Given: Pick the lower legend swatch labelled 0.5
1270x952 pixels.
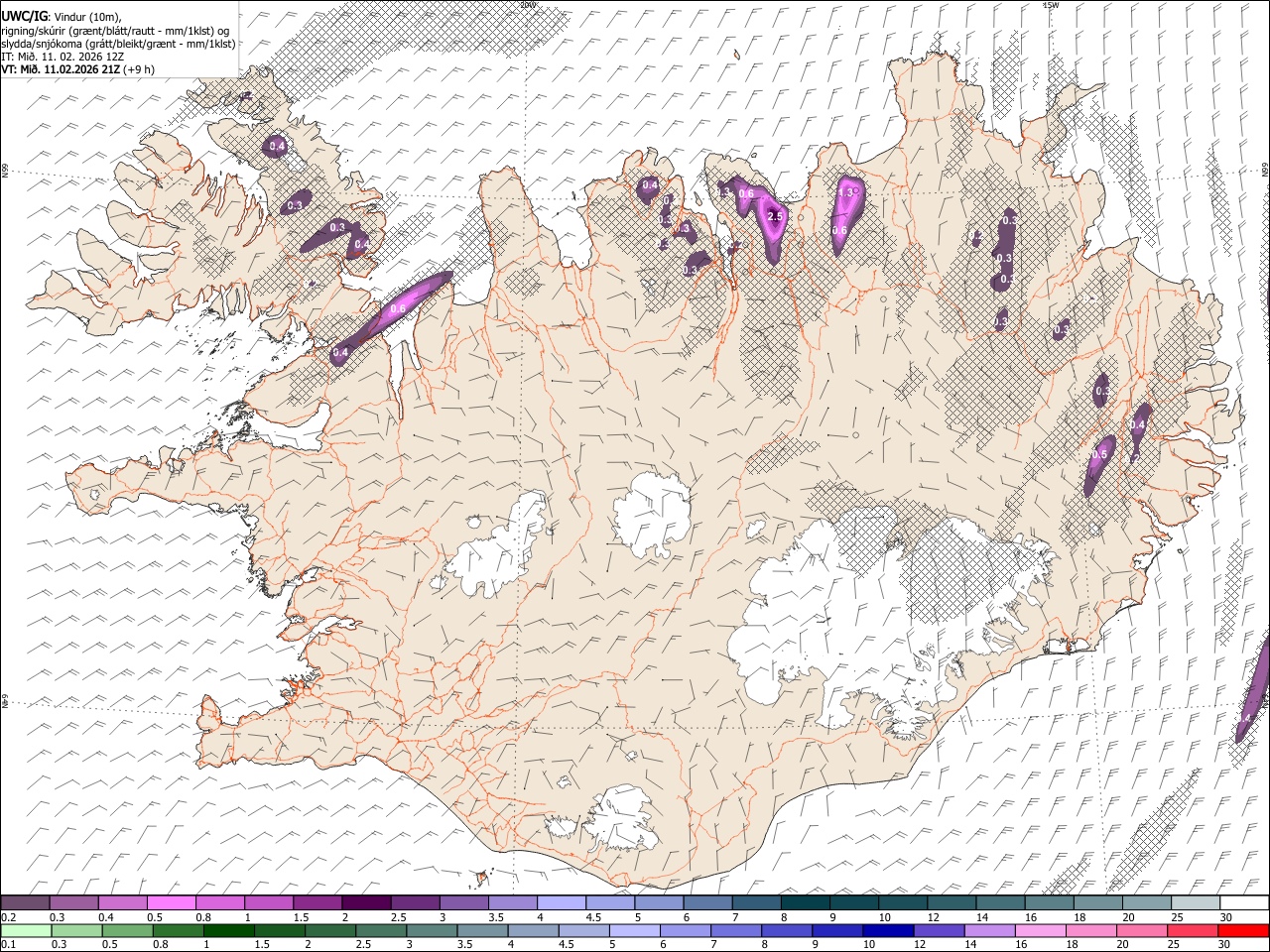Looking at the screenshot, I should [x=127, y=930].
